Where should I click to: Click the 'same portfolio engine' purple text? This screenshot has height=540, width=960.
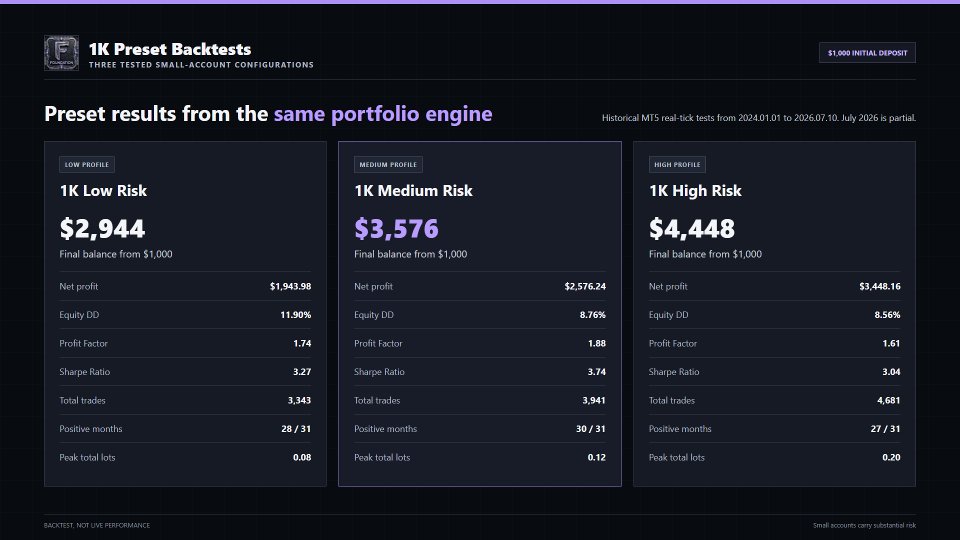click(383, 114)
